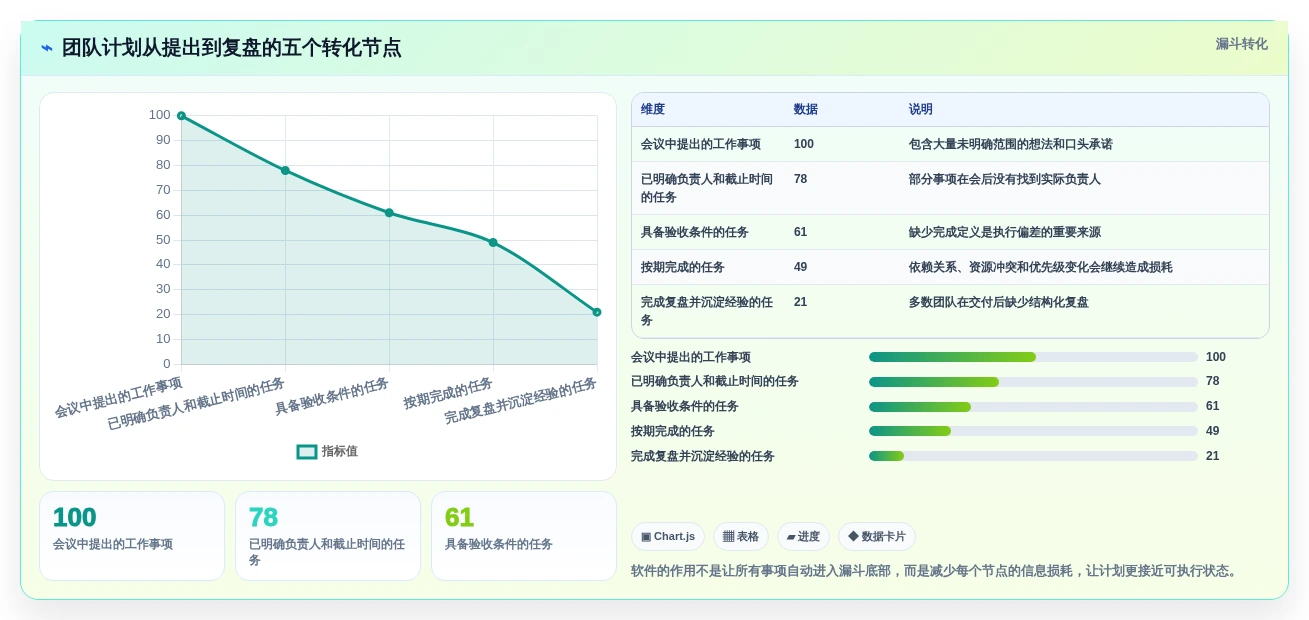Click the y-axis label 50 on chart
1309x620 pixels.
pyautogui.click(x=163, y=240)
